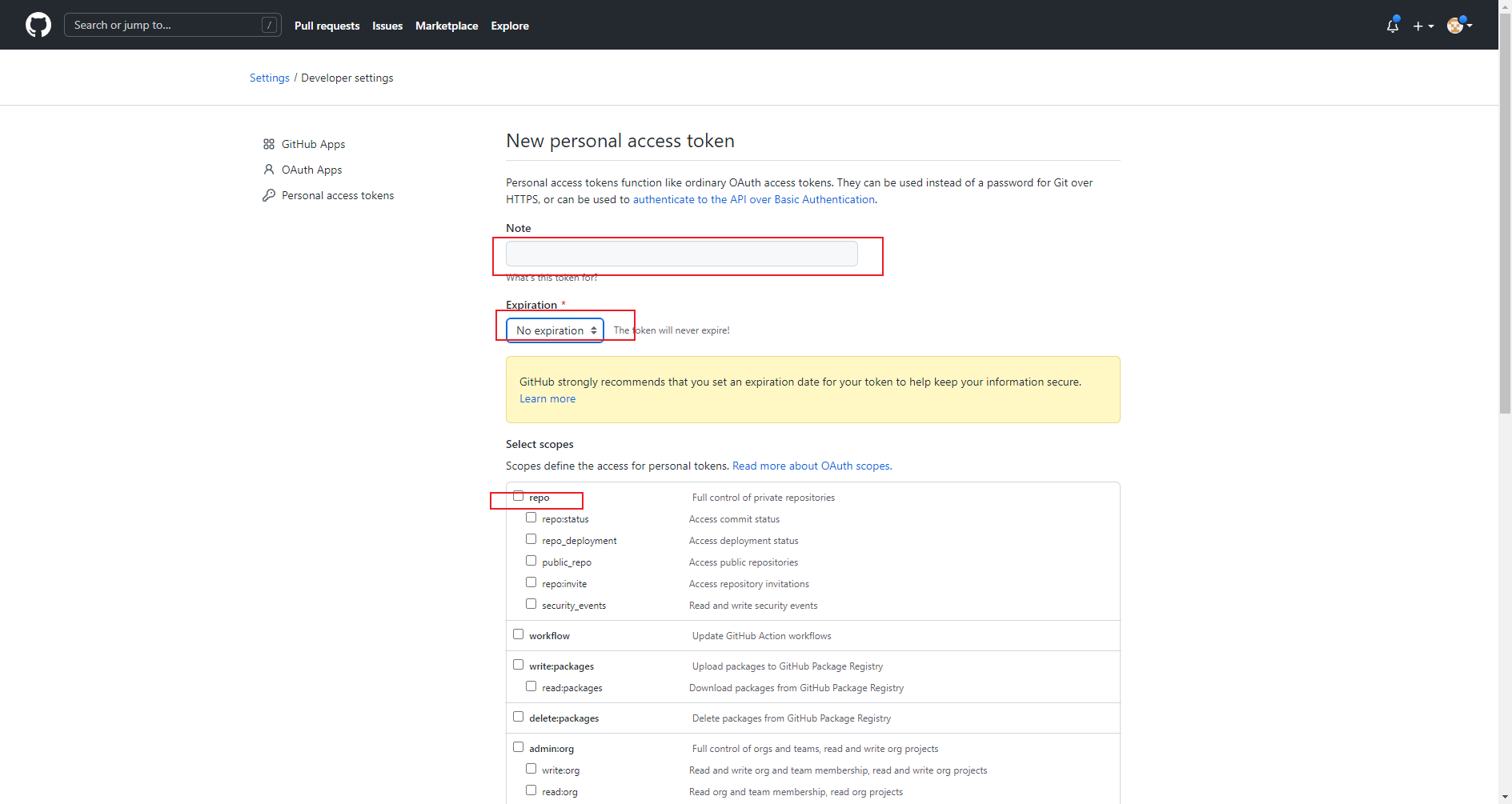The width and height of the screenshot is (1512, 804).
Task: Click the GitHub Octocat logo
Action: coord(38,25)
